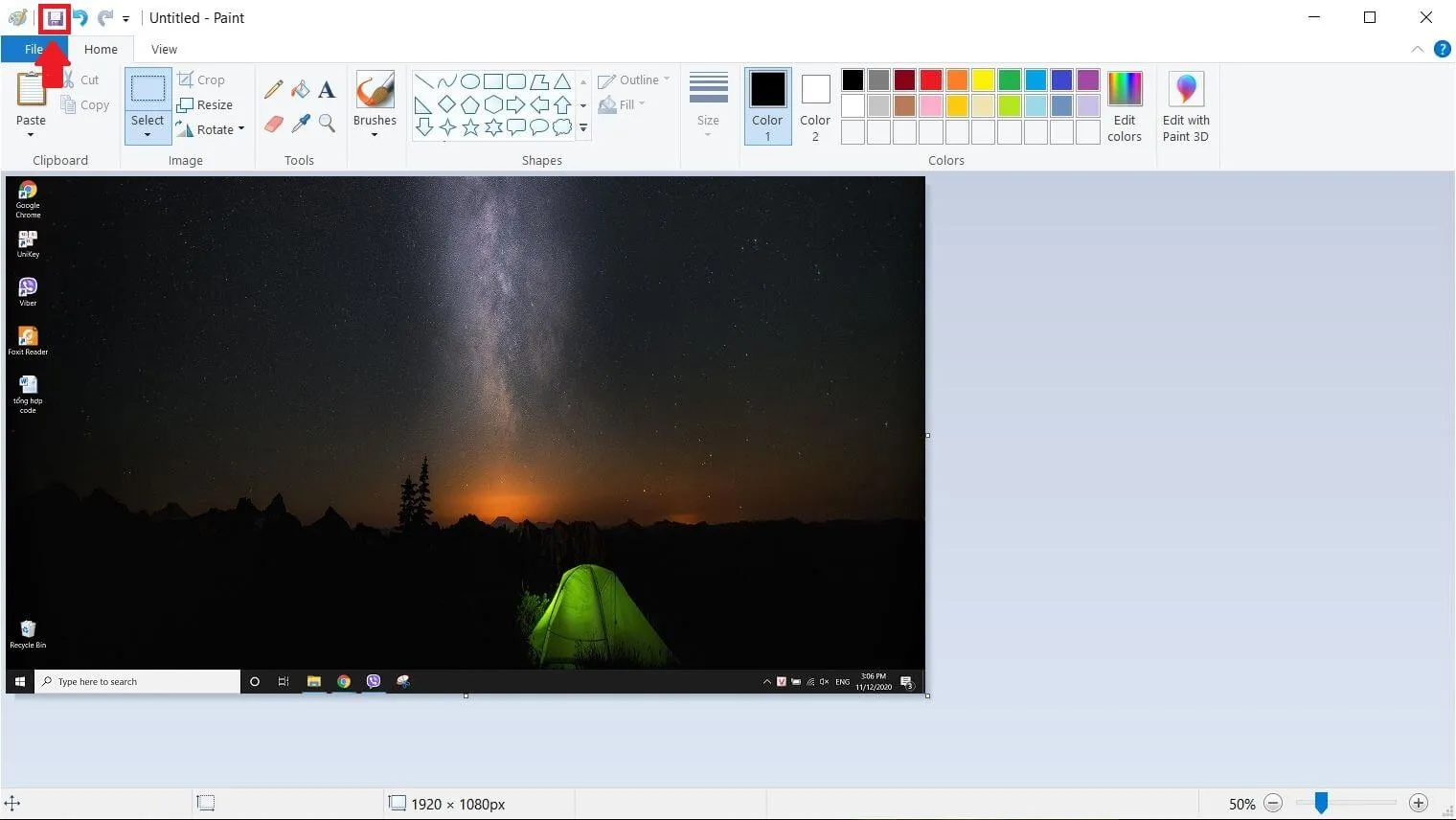
Task: Open the File menu
Action: (34, 49)
